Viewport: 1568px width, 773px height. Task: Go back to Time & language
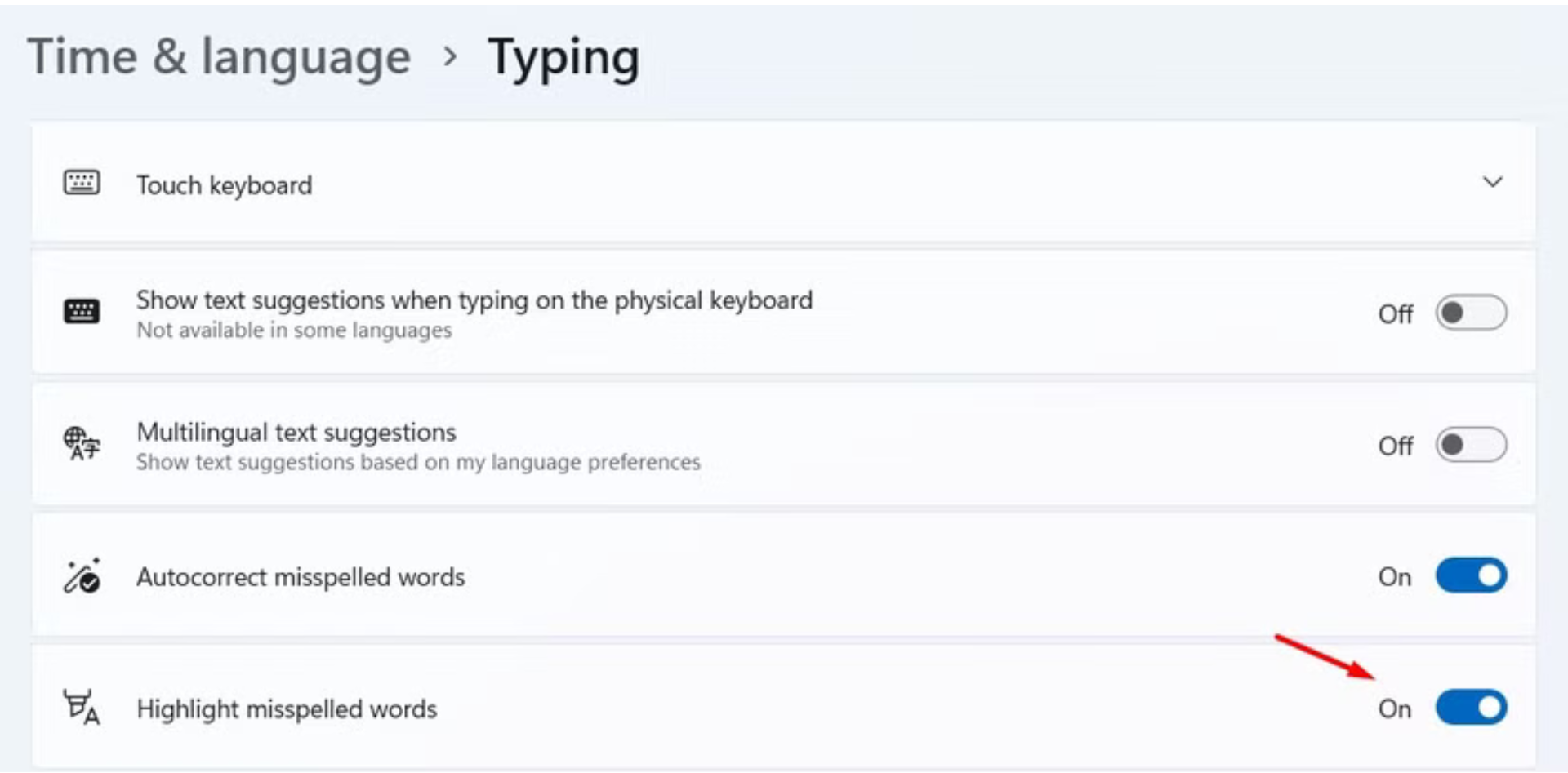point(219,57)
